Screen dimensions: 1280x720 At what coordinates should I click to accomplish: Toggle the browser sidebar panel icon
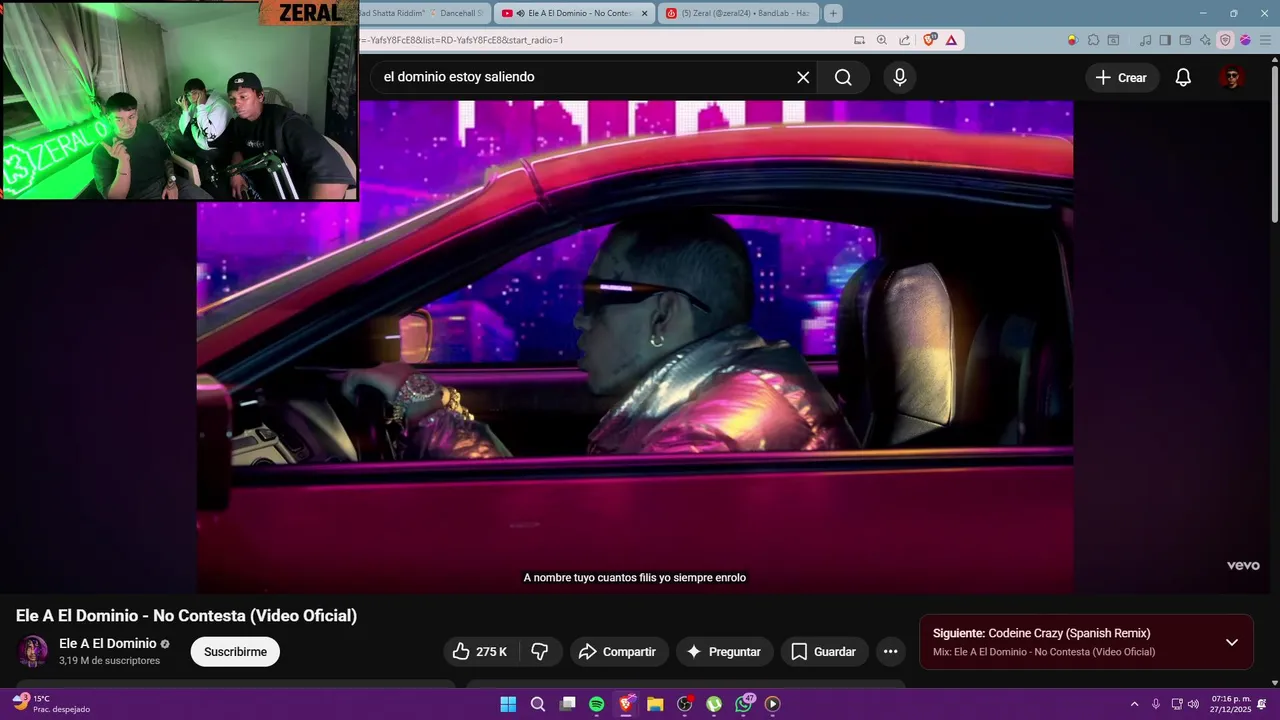point(1165,40)
